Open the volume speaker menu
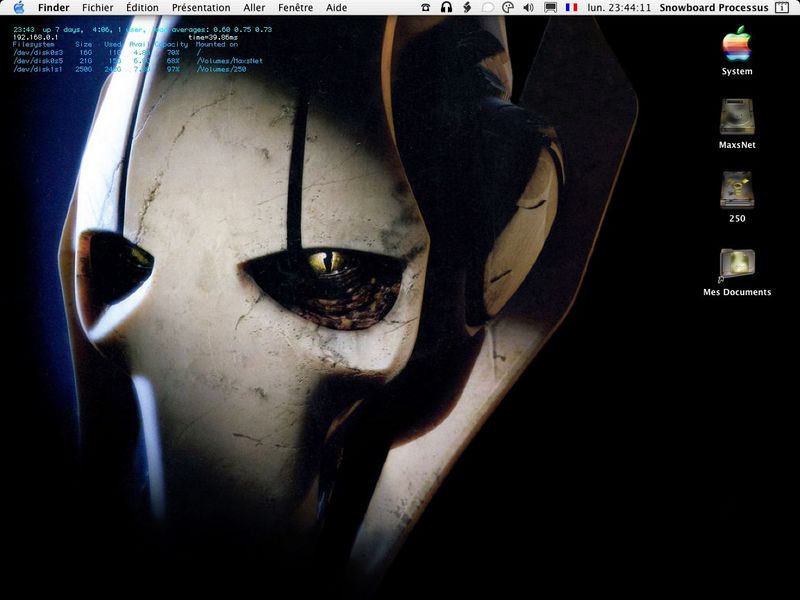 (529, 8)
